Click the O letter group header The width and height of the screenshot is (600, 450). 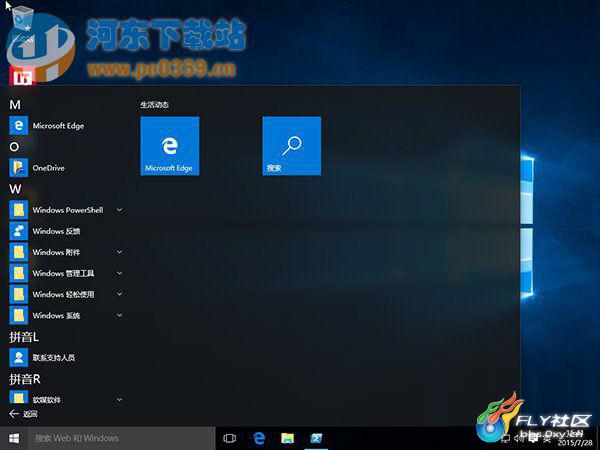pyautogui.click(x=14, y=147)
